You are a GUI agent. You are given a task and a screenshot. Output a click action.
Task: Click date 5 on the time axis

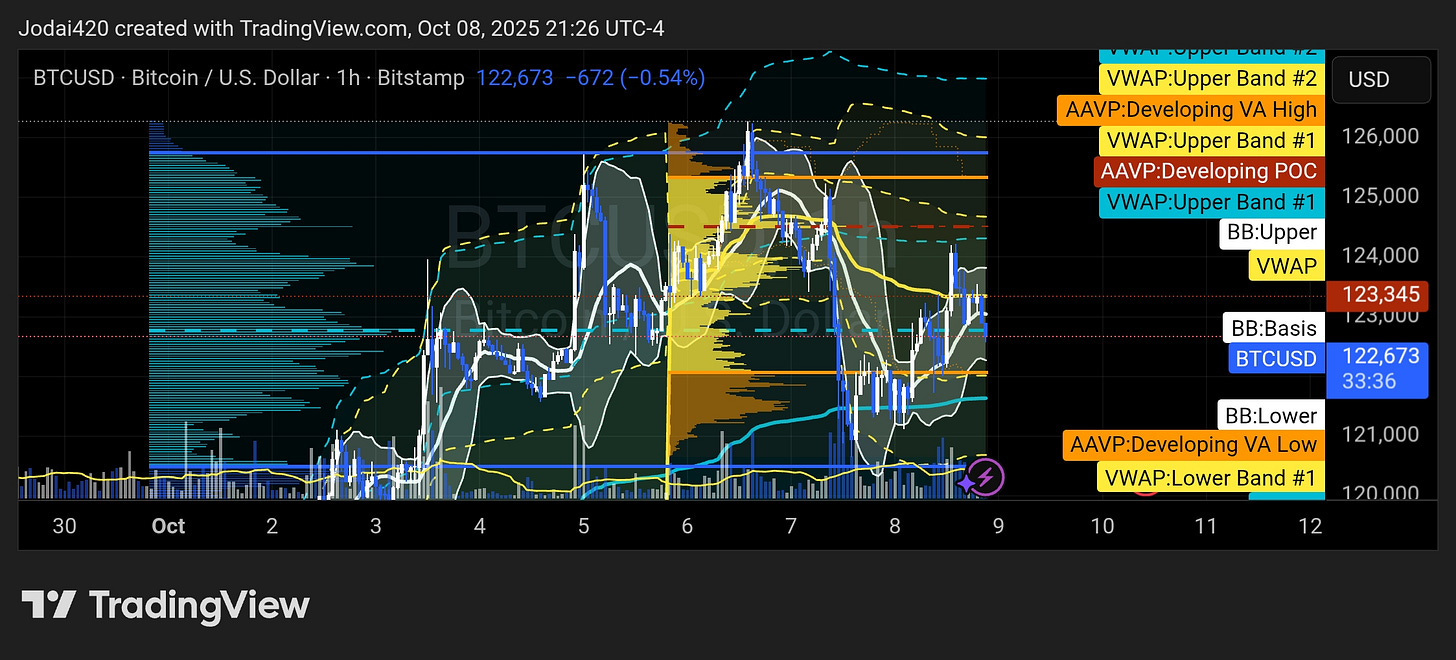point(584,526)
